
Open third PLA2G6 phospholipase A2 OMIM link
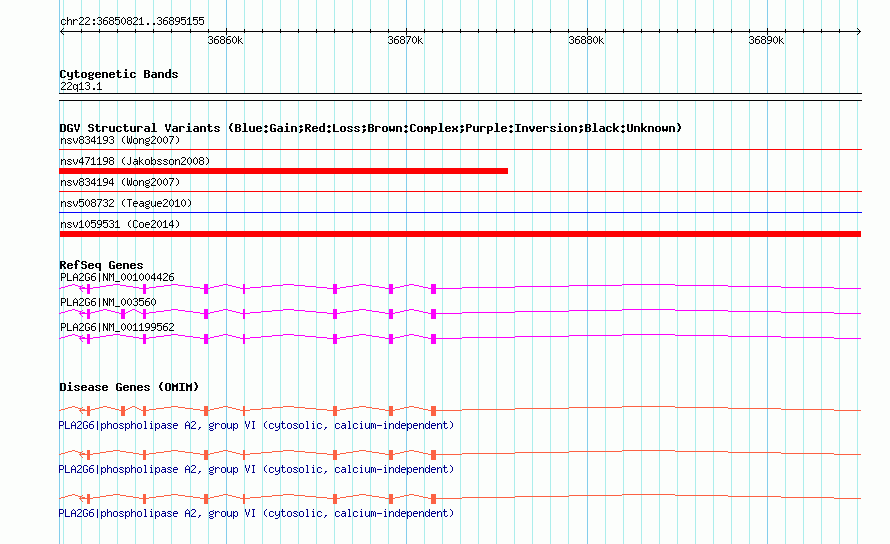256,513
